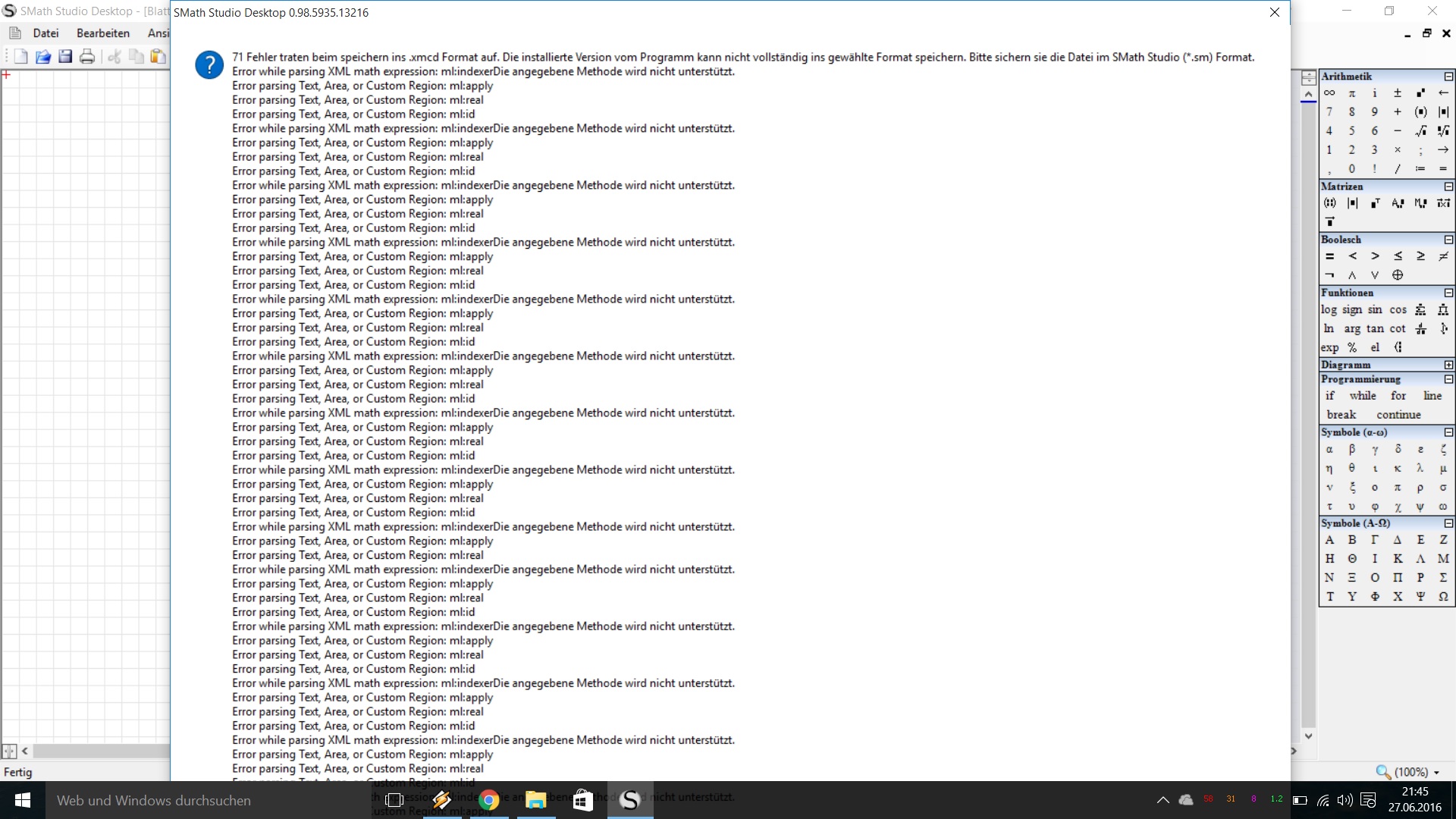The image size is (1456, 819).
Task: Collapse the Arithmetik panel
Action: pos(1448,77)
